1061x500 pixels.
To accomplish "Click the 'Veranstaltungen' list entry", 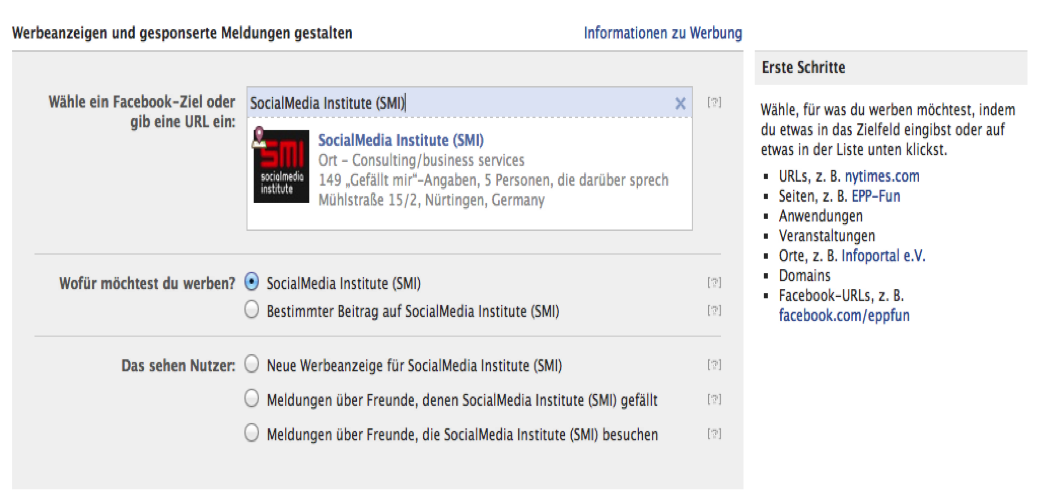I will tap(826, 235).
